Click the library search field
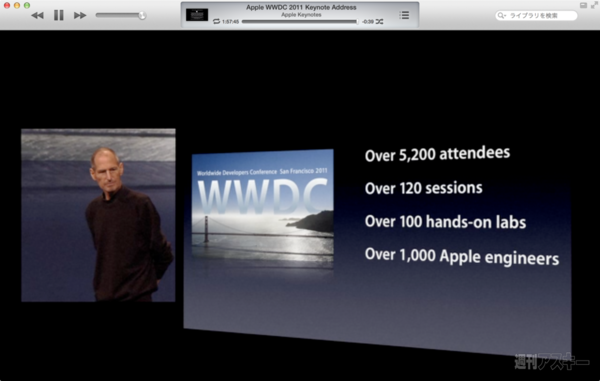 (x=536, y=15)
